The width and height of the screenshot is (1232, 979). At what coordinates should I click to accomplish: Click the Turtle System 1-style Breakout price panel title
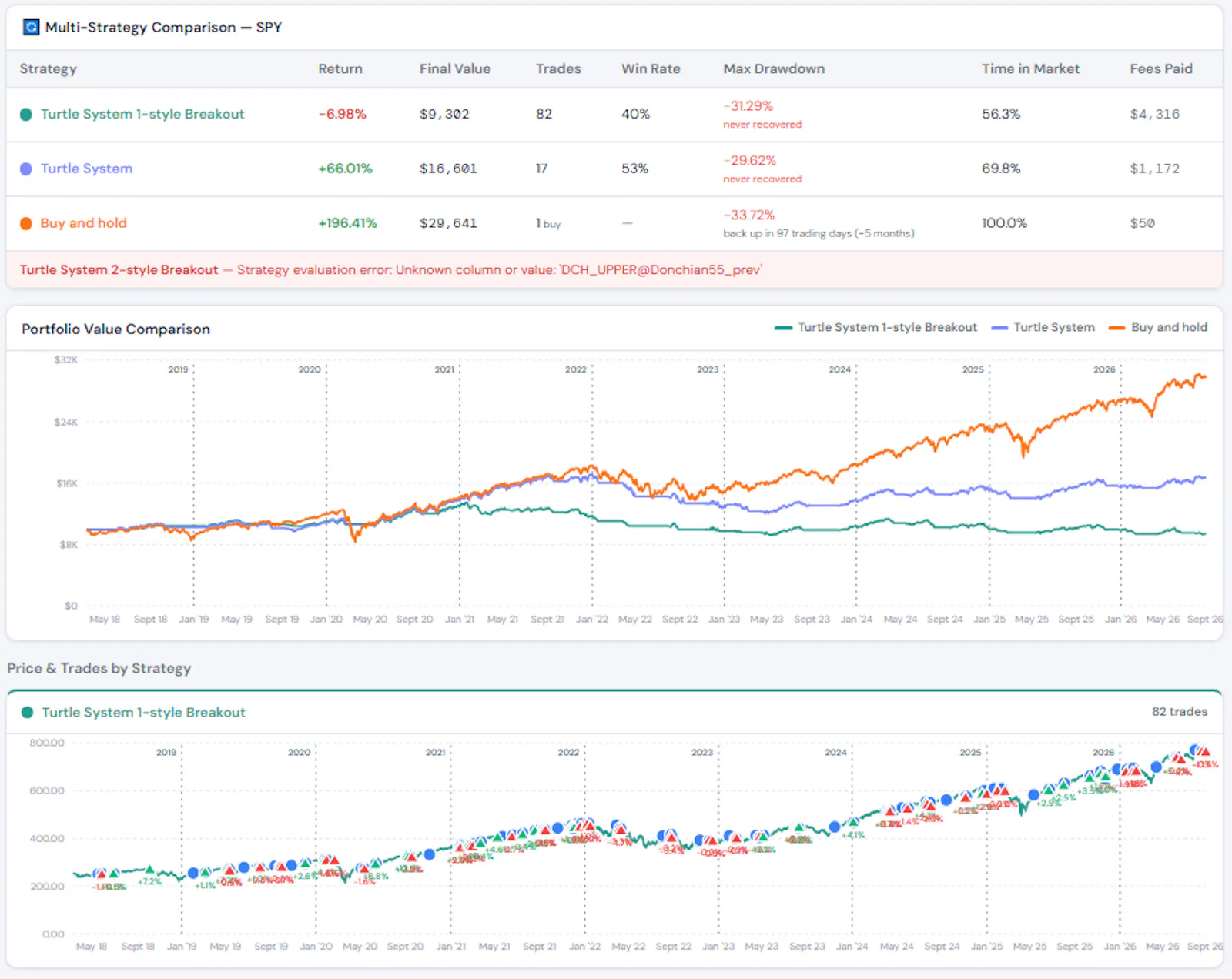point(143,713)
